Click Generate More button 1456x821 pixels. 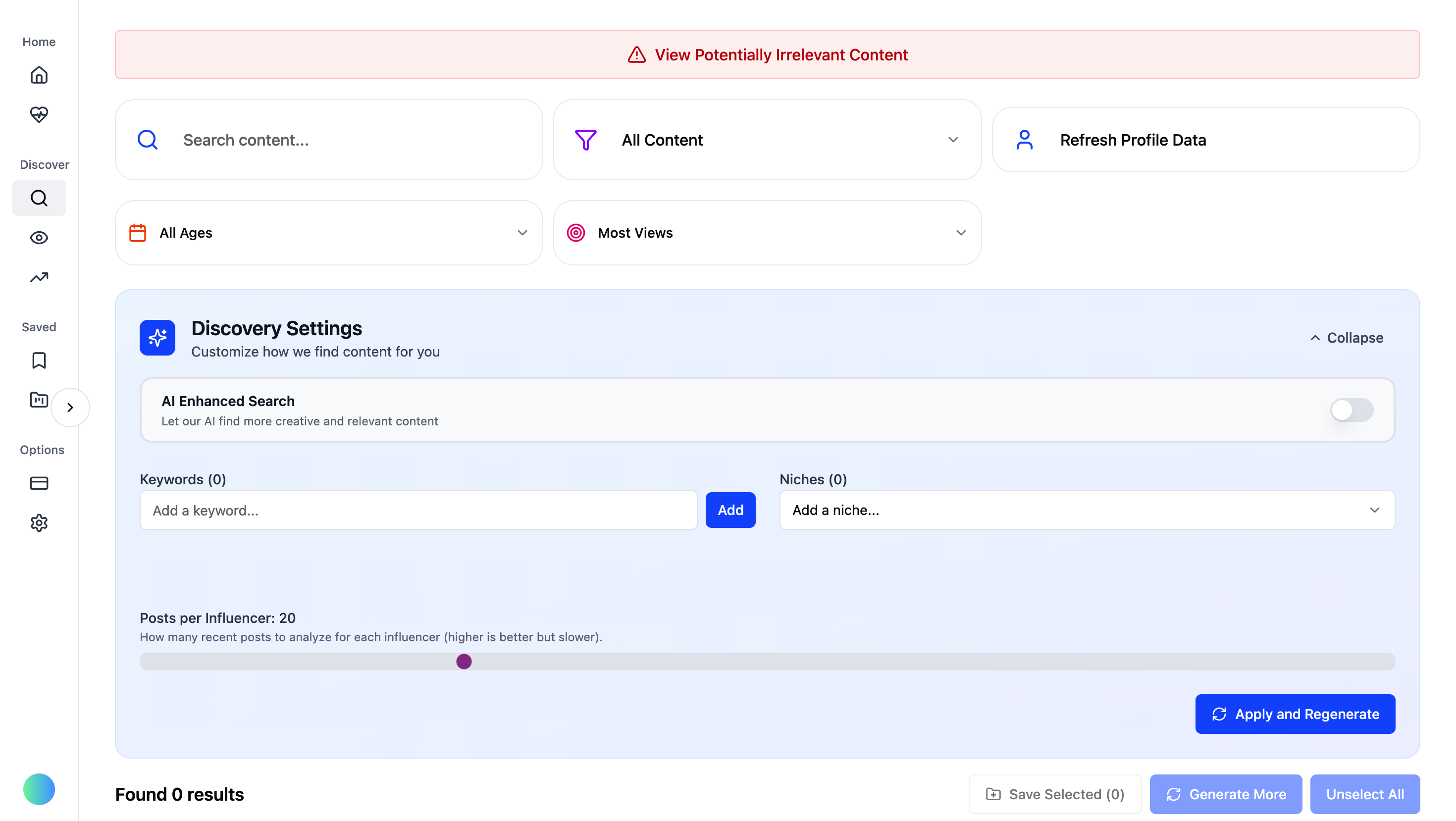[x=1225, y=794]
